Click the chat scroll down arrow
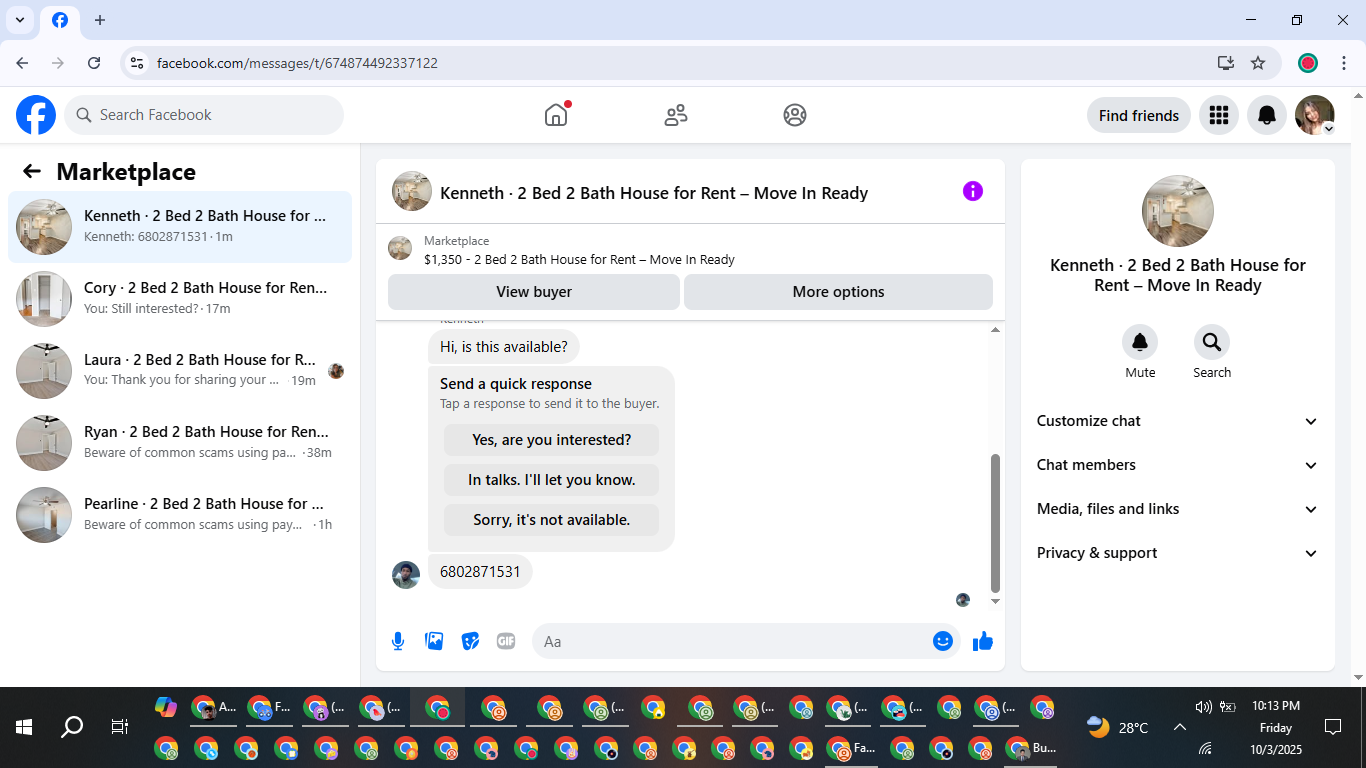Viewport: 1366px width, 768px height. click(x=995, y=601)
